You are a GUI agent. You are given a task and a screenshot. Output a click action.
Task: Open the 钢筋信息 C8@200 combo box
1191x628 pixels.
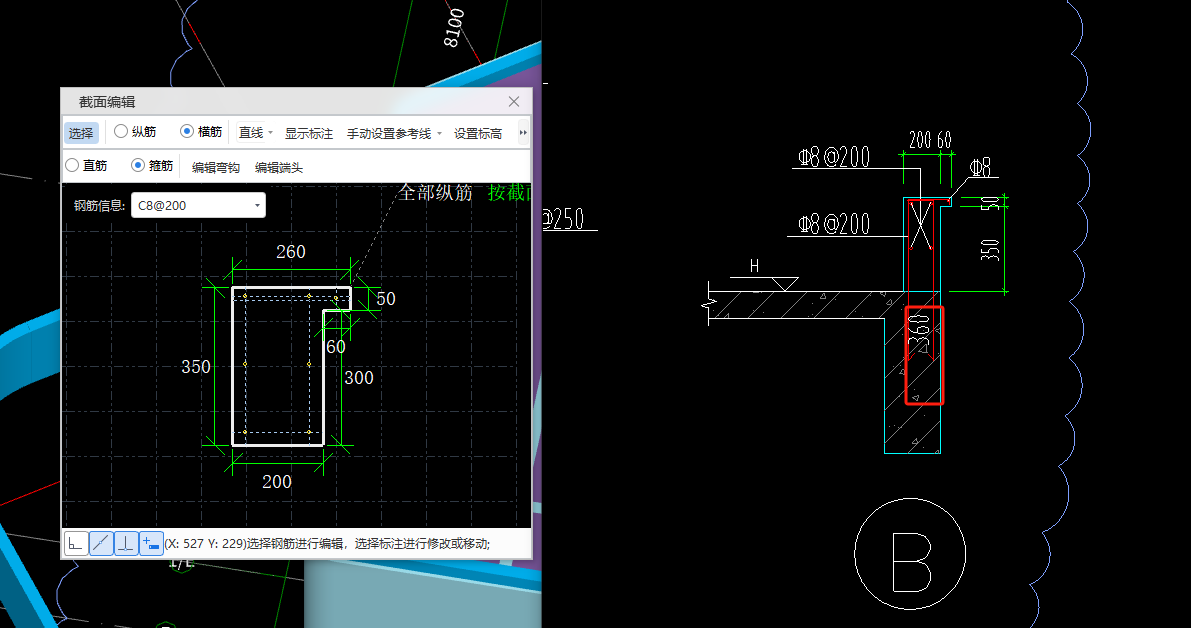[x=198, y=205]
